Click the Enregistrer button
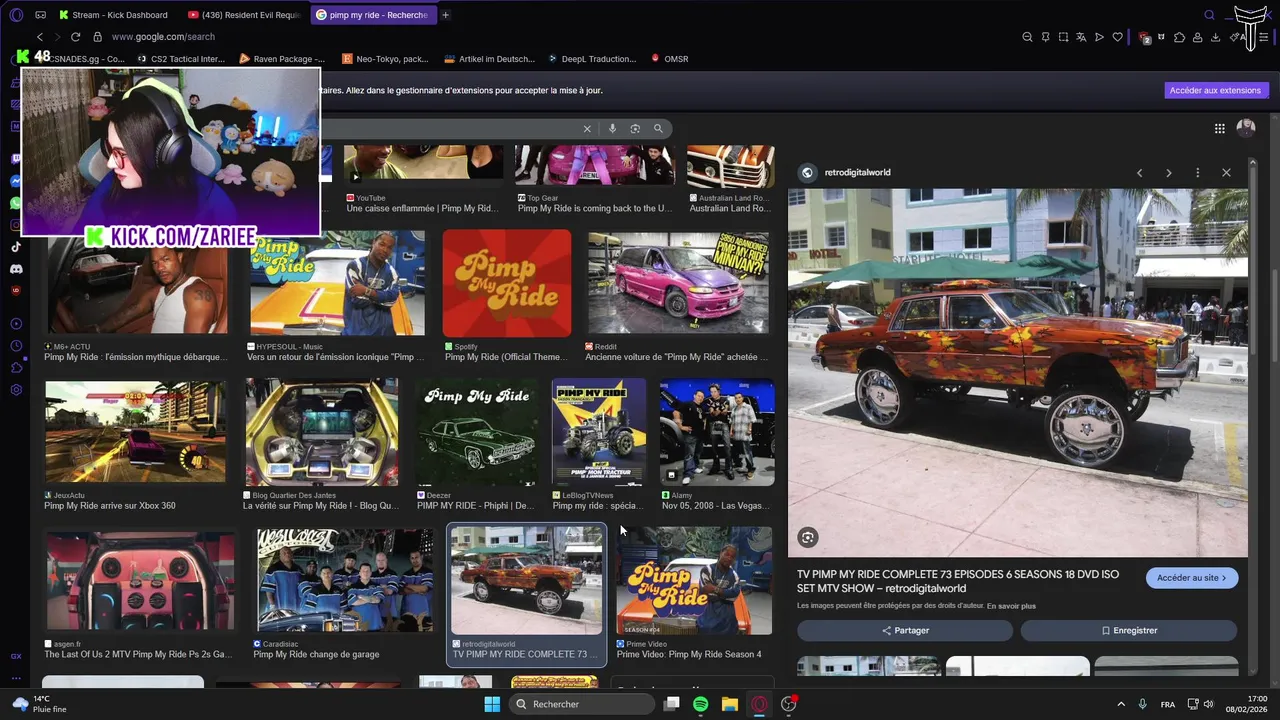This screenshot has height=720, width=1280. pyautogui.click(x=1129, y=631)
